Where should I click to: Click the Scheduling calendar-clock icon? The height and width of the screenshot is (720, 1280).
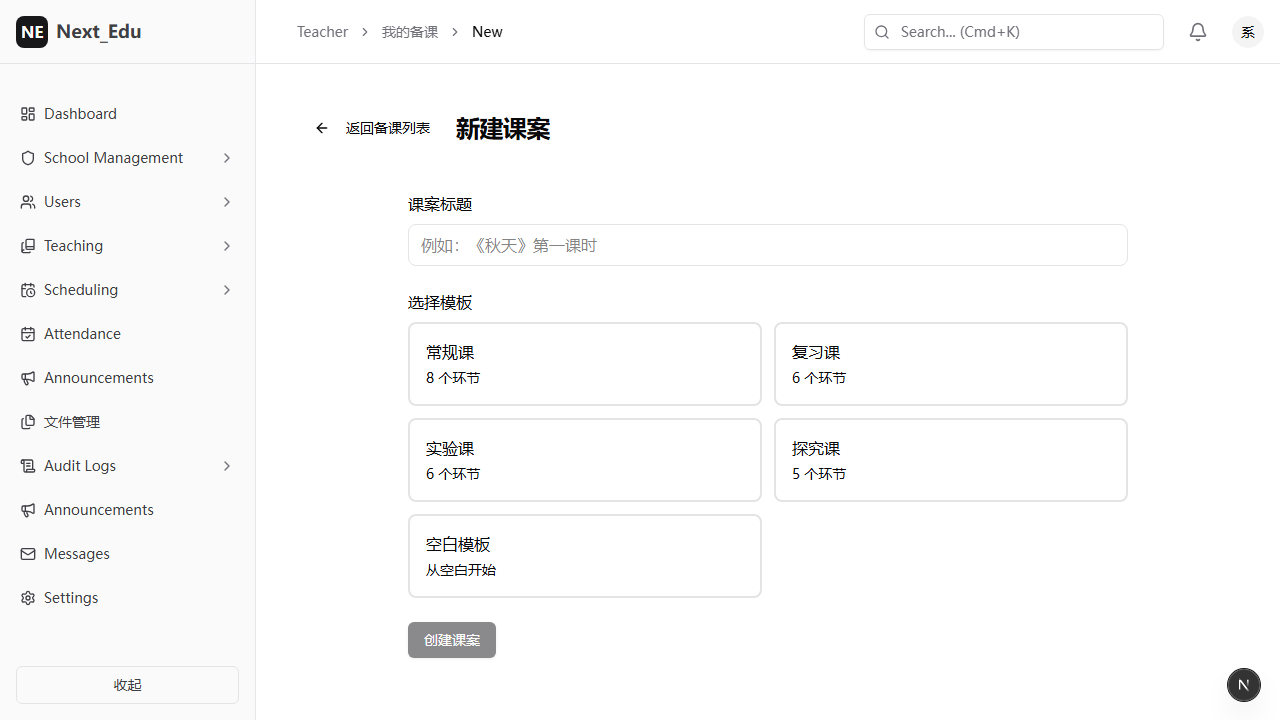[x=28, y=290]
